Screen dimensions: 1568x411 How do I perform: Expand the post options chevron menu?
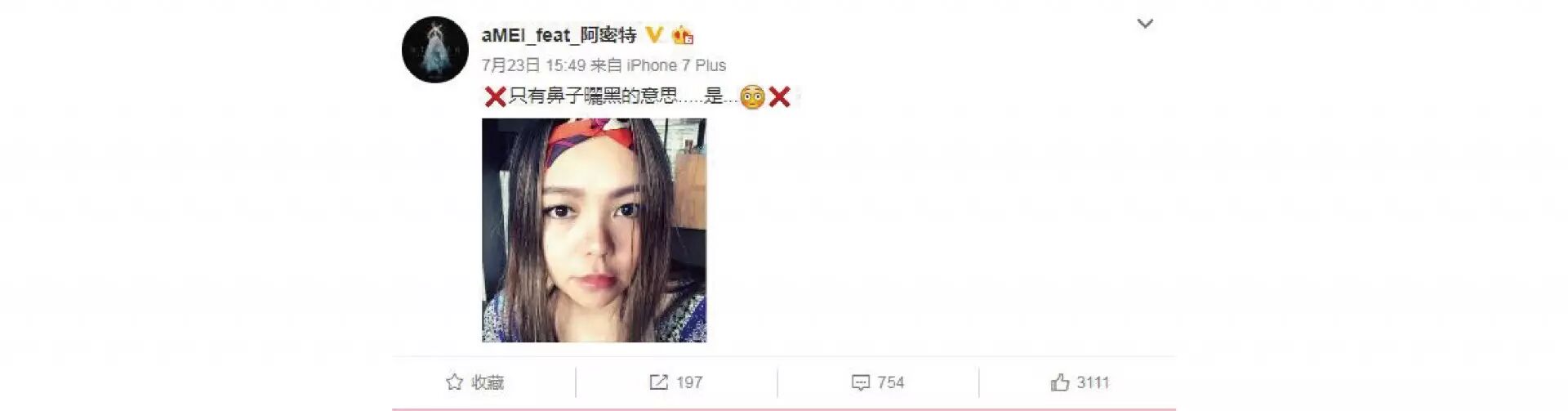pyautogui.click(x=1145, y=24)
